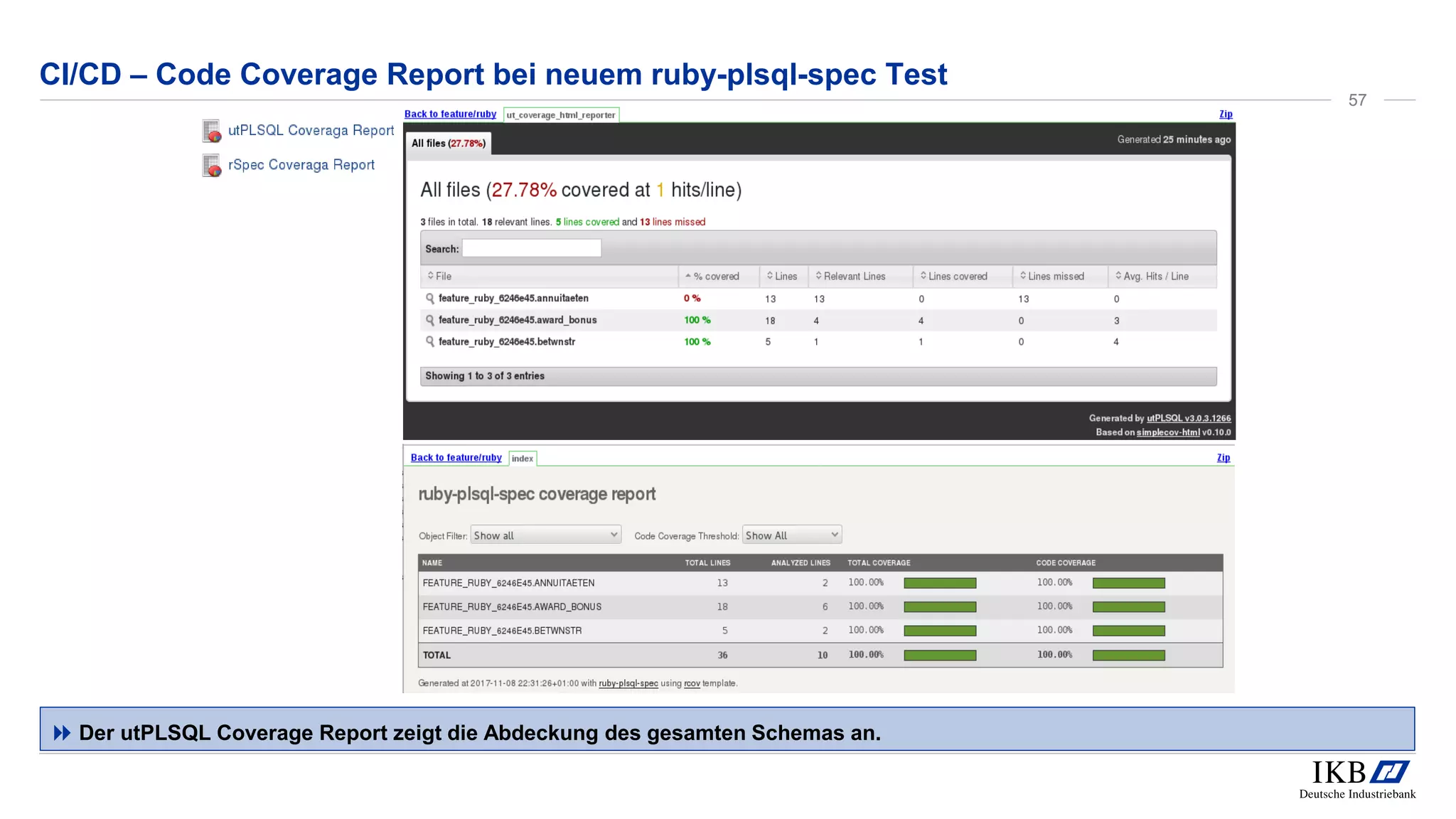
Task: Open the Code Coverage Threshold dropdown
Action: [792, 535]
